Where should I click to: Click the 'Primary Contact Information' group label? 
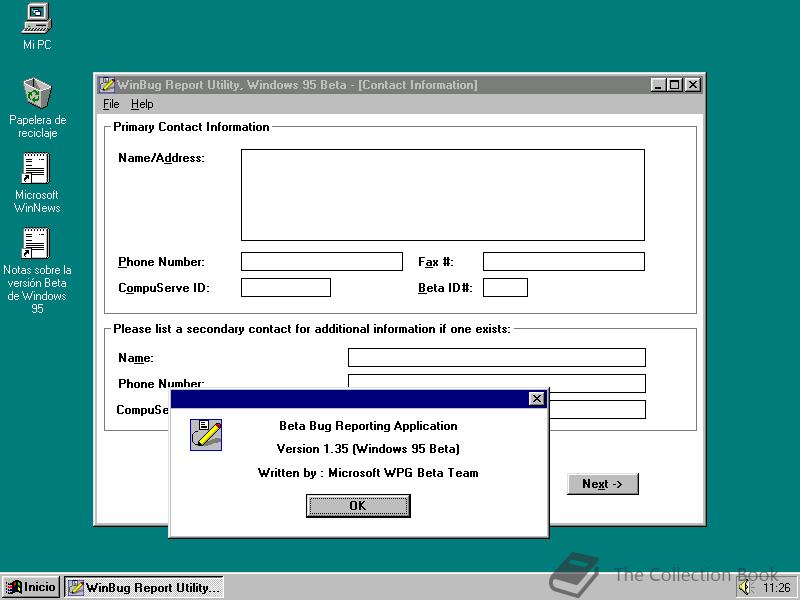pyautogui.click(x=191, y=127)
